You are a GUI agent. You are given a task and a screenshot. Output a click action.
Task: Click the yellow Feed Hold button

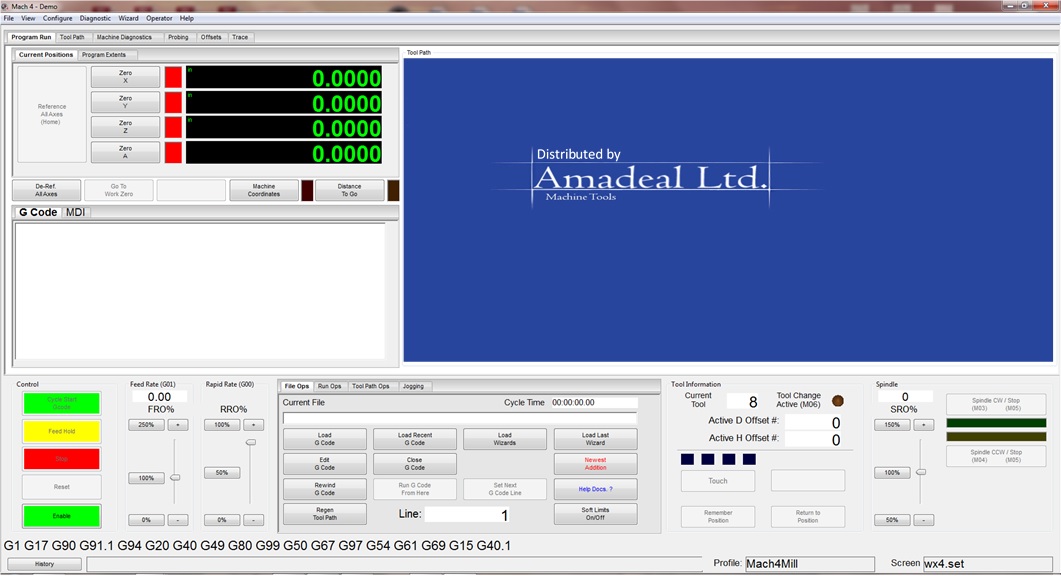point(62,431)
